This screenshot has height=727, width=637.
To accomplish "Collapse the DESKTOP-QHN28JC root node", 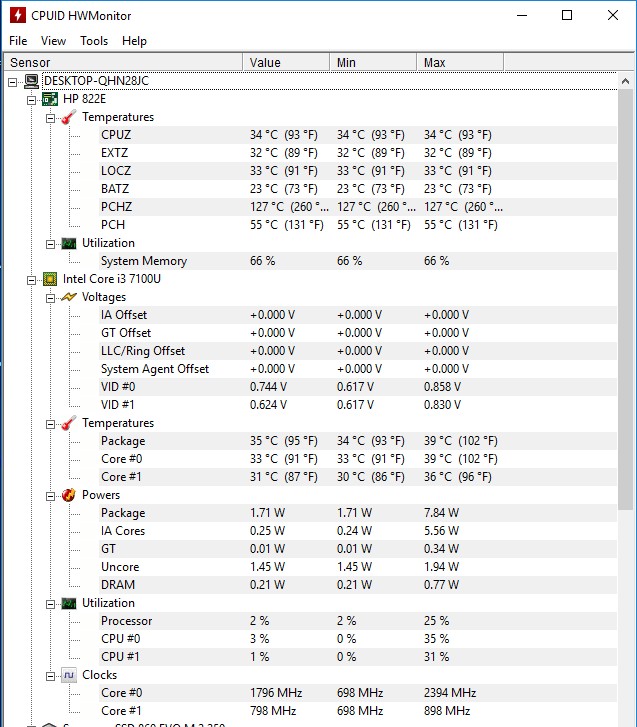I will (13, 81).
